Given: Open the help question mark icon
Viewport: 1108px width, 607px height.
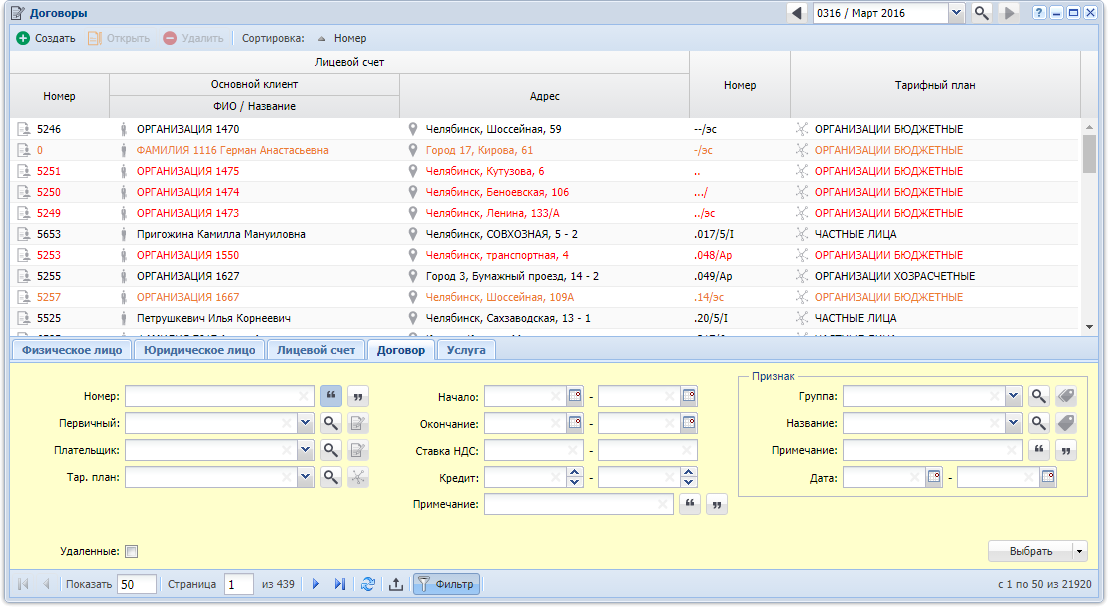Looking at the screenshot, I should coord(1038,13).
